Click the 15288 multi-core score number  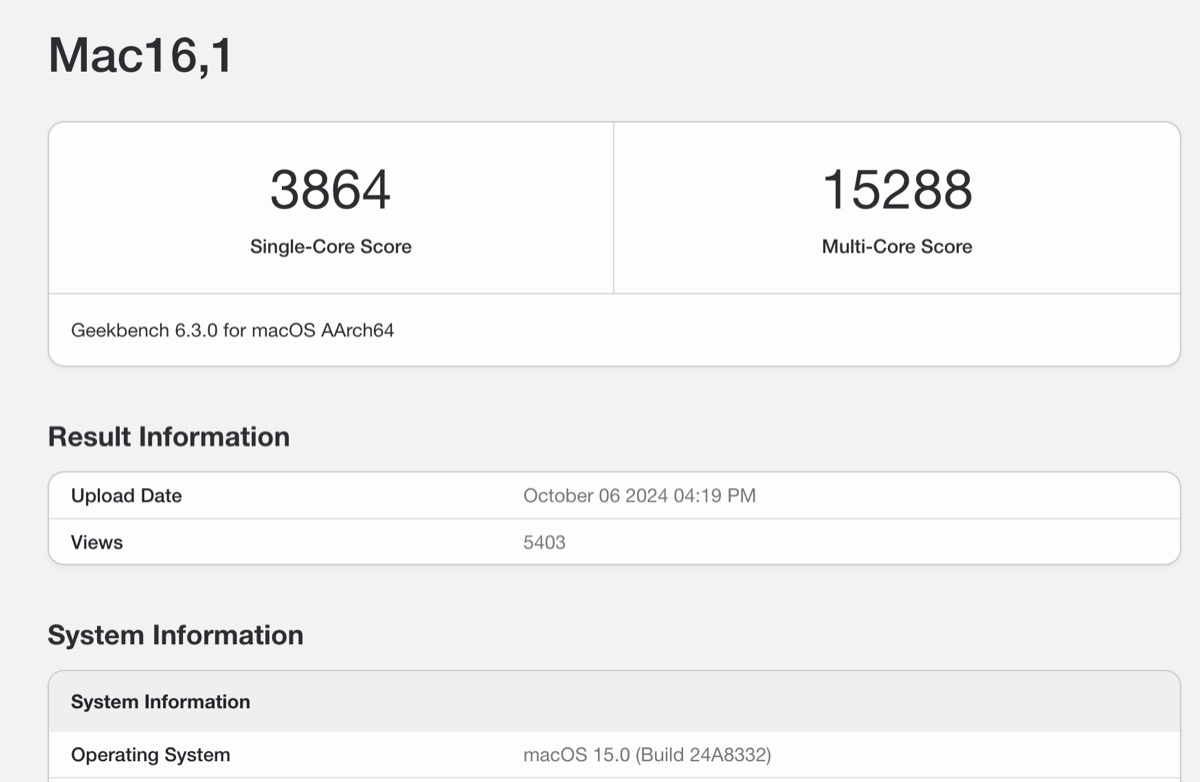[896, 190]
